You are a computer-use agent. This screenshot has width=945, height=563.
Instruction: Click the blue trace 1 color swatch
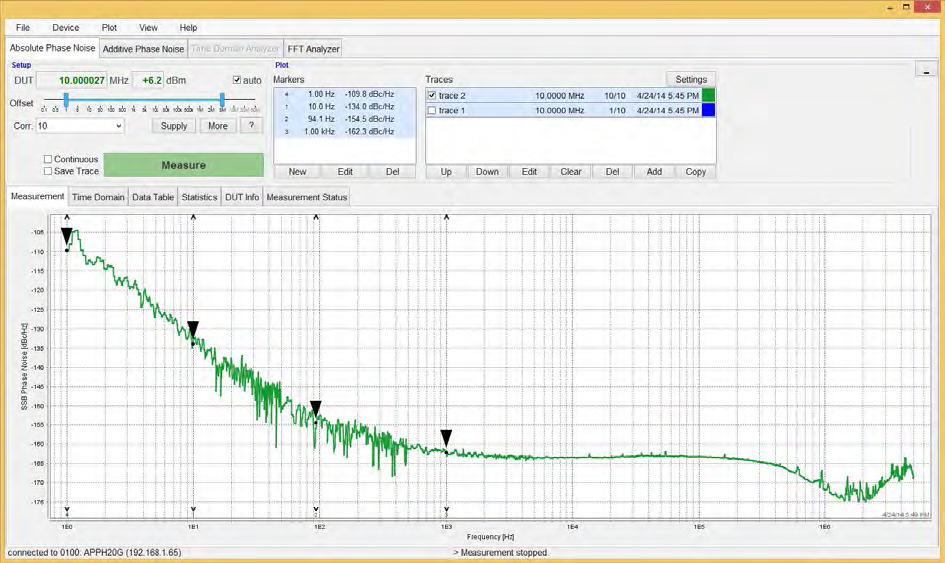709,110
